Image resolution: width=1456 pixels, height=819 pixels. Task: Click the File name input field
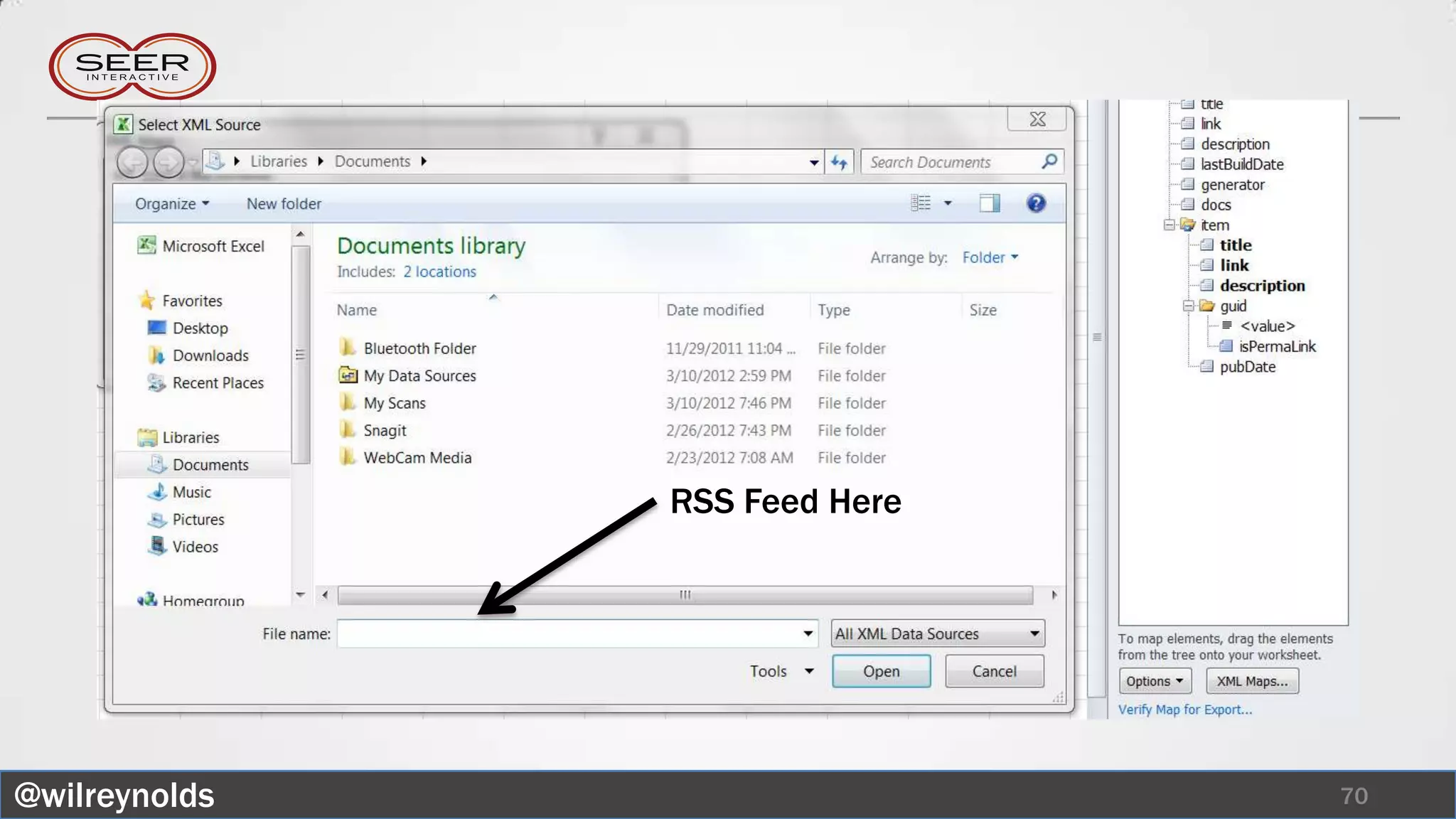(569, 633)
